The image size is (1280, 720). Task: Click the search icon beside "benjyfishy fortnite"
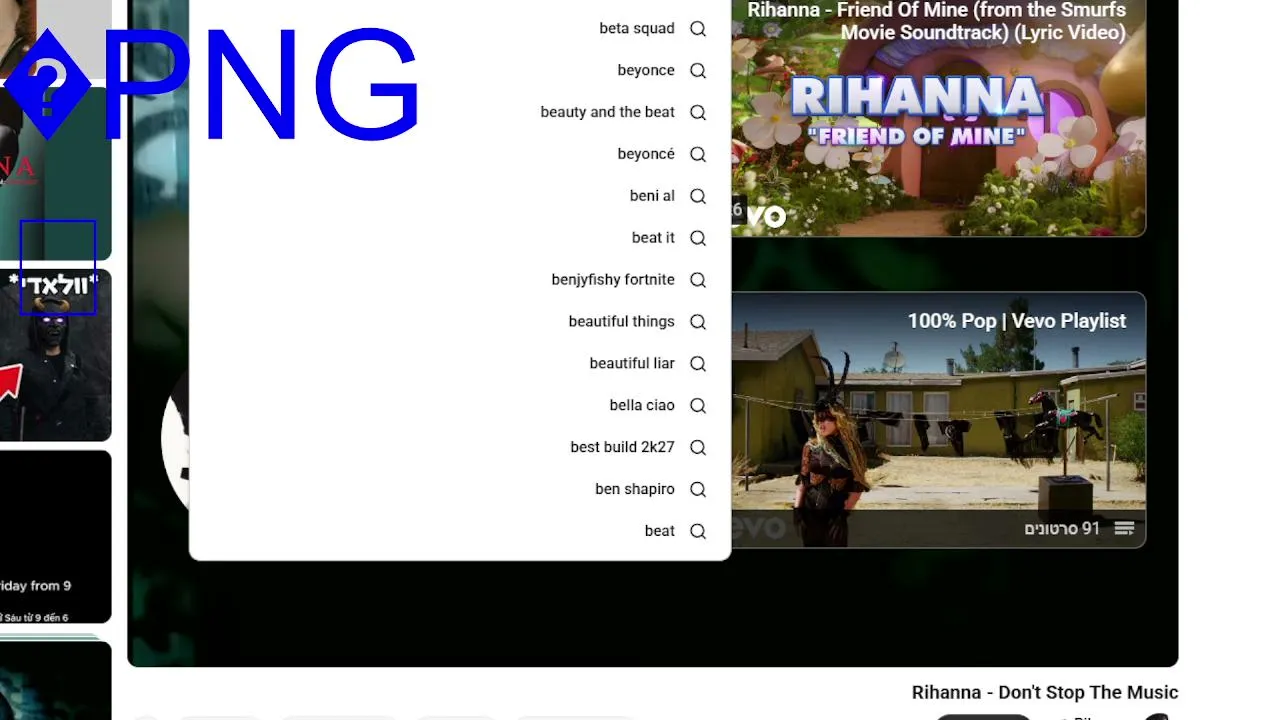point(698,280)
